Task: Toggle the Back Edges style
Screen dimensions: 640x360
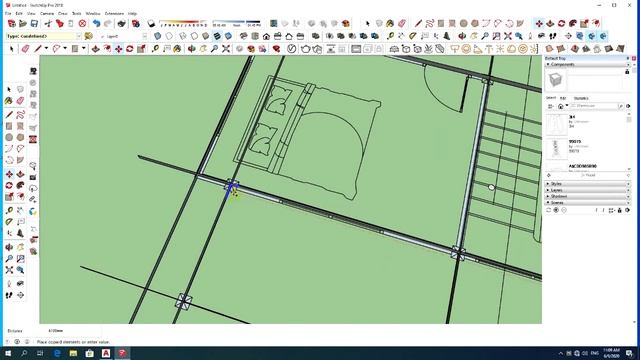Action: pyautogui.click(x=169, y=36)
